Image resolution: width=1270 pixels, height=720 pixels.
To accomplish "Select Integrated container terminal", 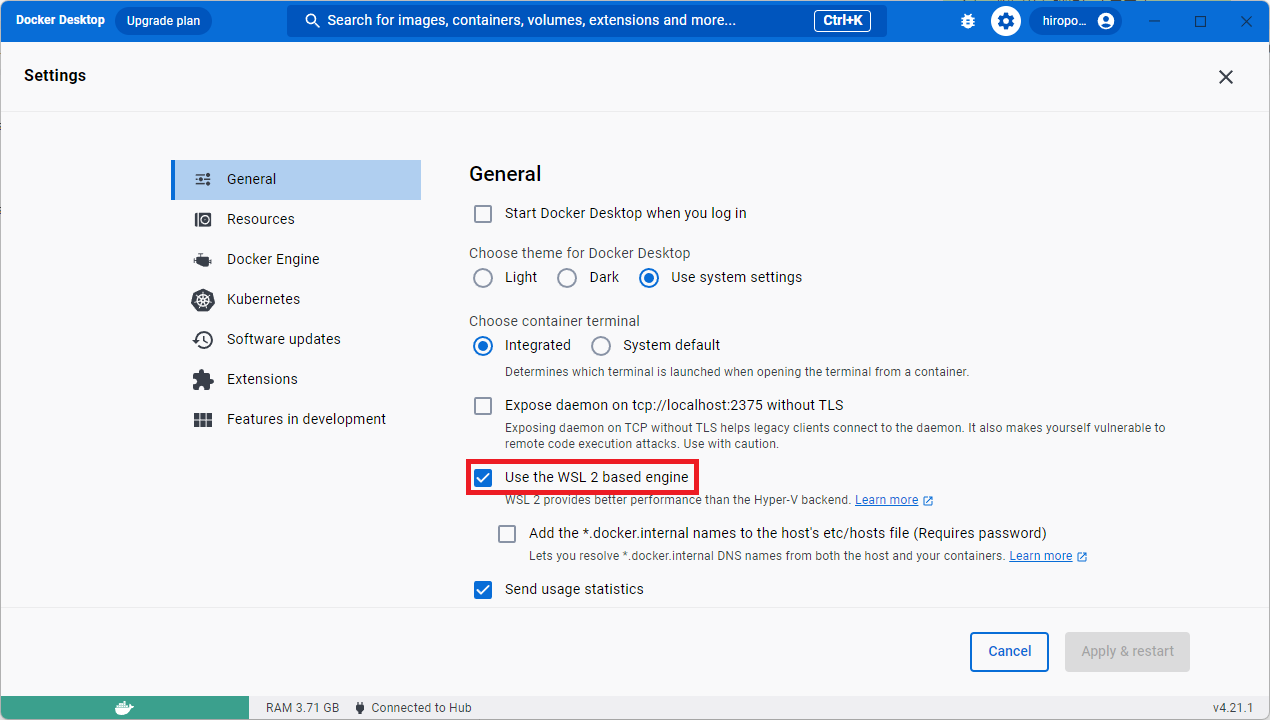I will (x=483, y=346).
